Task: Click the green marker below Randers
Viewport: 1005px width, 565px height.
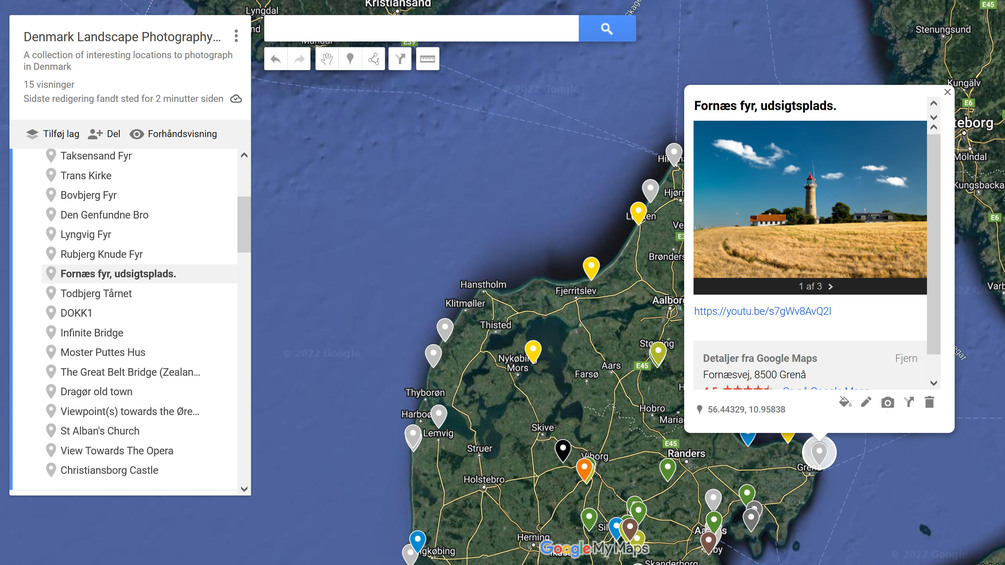Action: (x=667, y=469)
